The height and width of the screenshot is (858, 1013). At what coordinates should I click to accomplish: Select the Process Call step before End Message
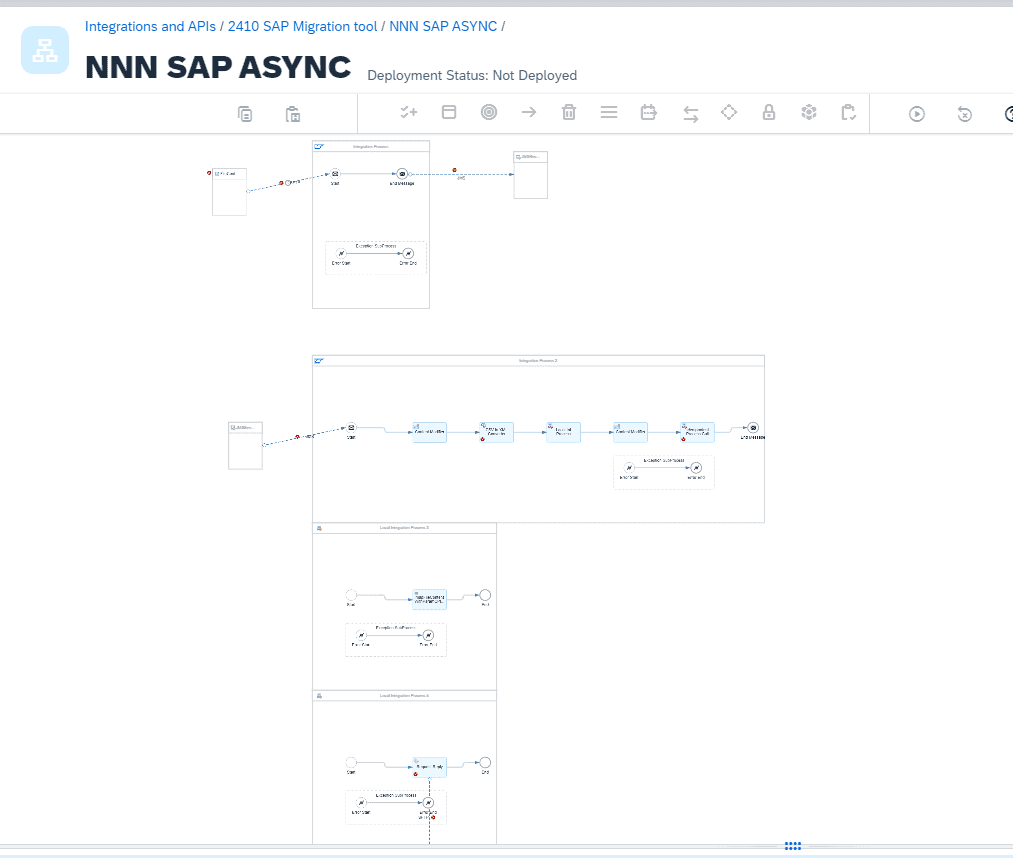[x=698, y=432]
